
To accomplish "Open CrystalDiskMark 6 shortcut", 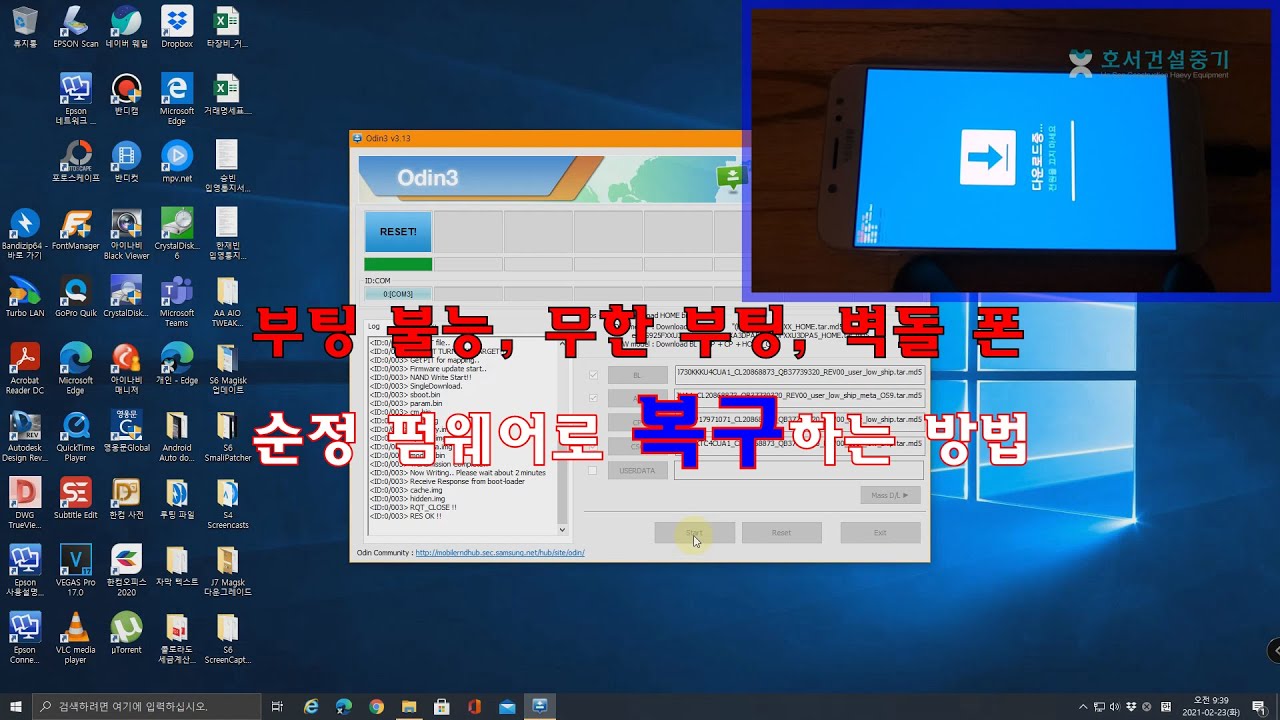I will point(177,234).
